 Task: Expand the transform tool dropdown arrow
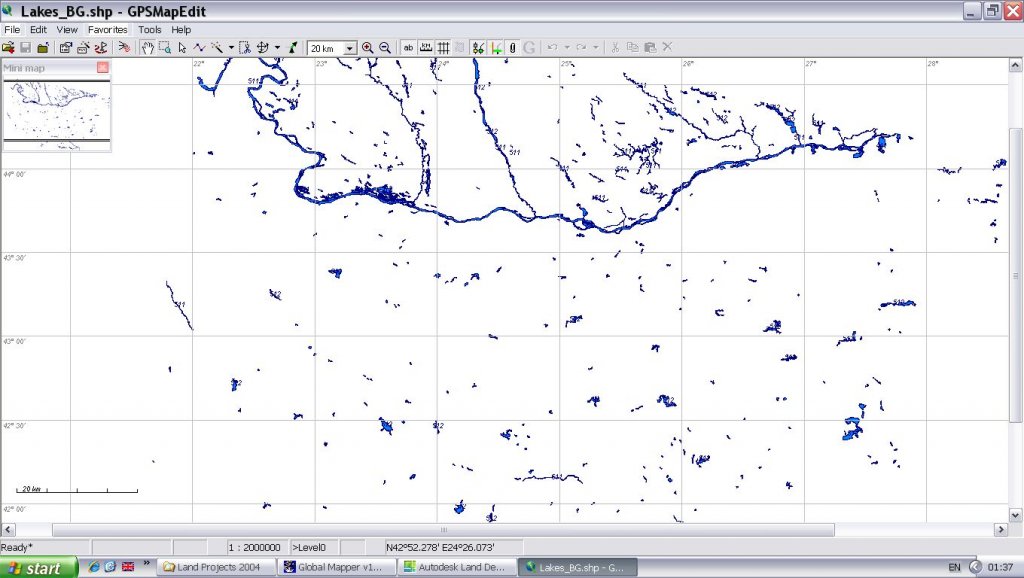(277, 47)
